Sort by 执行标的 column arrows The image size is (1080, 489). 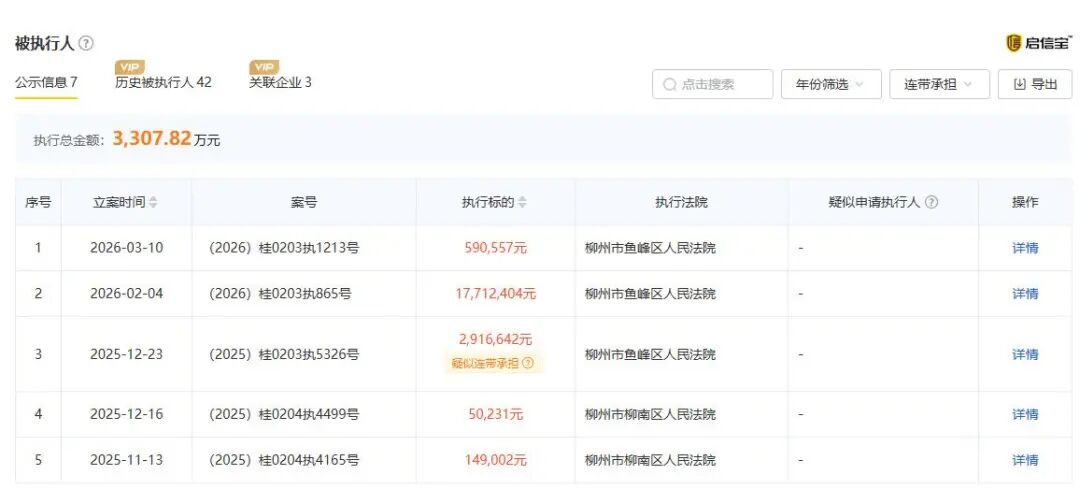522,202
